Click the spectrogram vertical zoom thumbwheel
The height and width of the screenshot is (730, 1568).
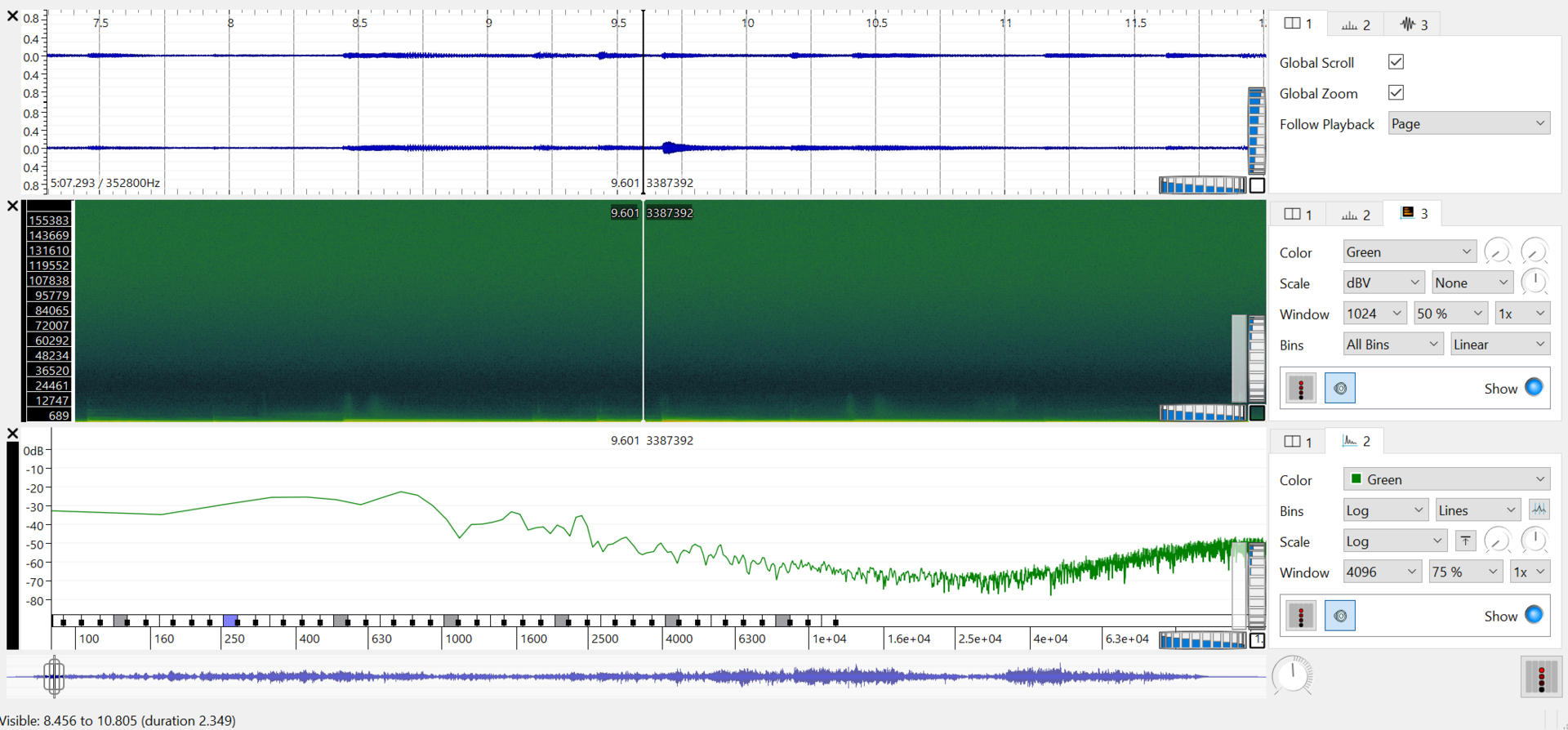click(x=1256, y=359)
